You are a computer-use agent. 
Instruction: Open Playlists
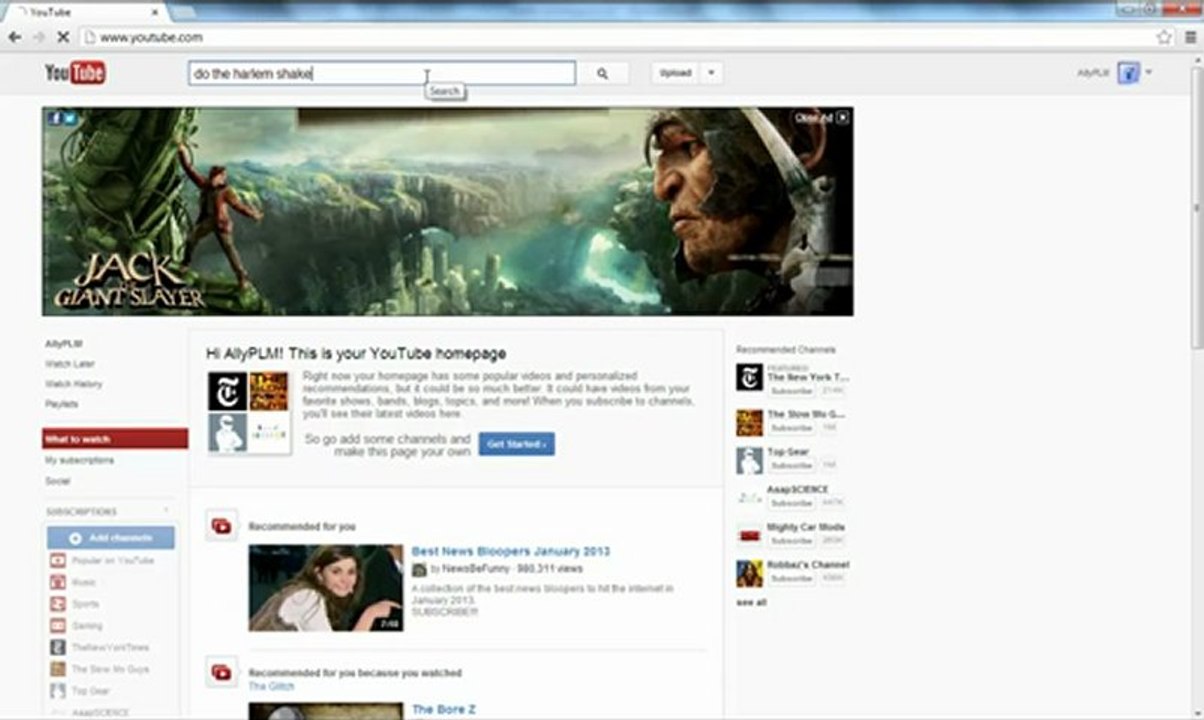coord(61,404)
